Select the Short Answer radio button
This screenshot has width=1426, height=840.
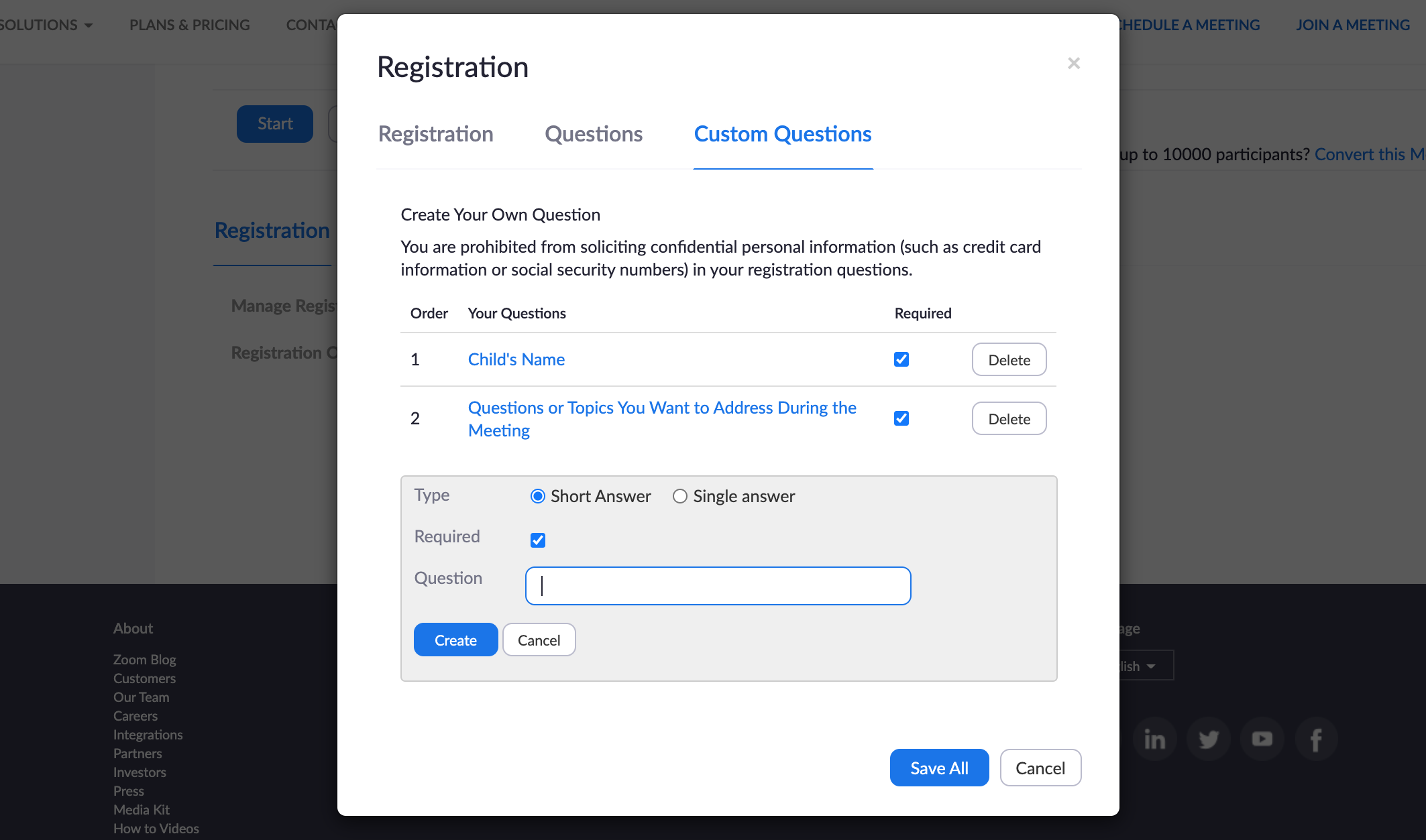coord(538,496)
